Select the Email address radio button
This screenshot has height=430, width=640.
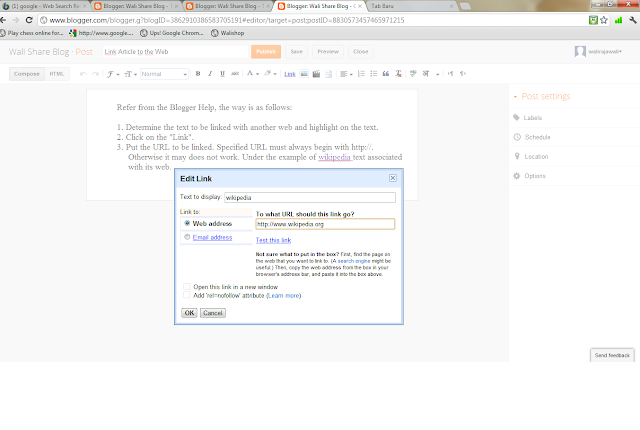tap(187, 237)
